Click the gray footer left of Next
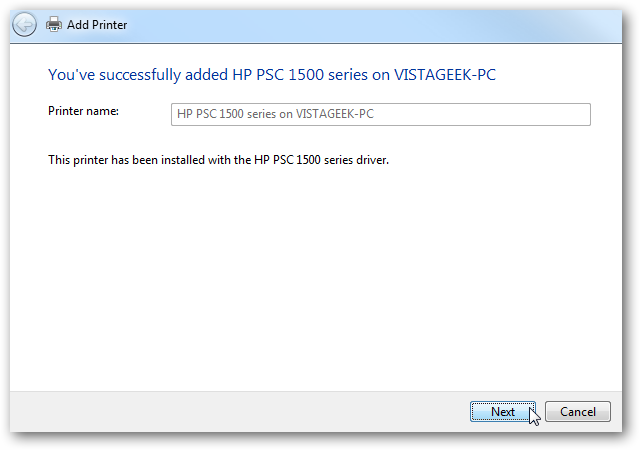The width and height of the screenshot is (640, 450). tap(237, 412)
